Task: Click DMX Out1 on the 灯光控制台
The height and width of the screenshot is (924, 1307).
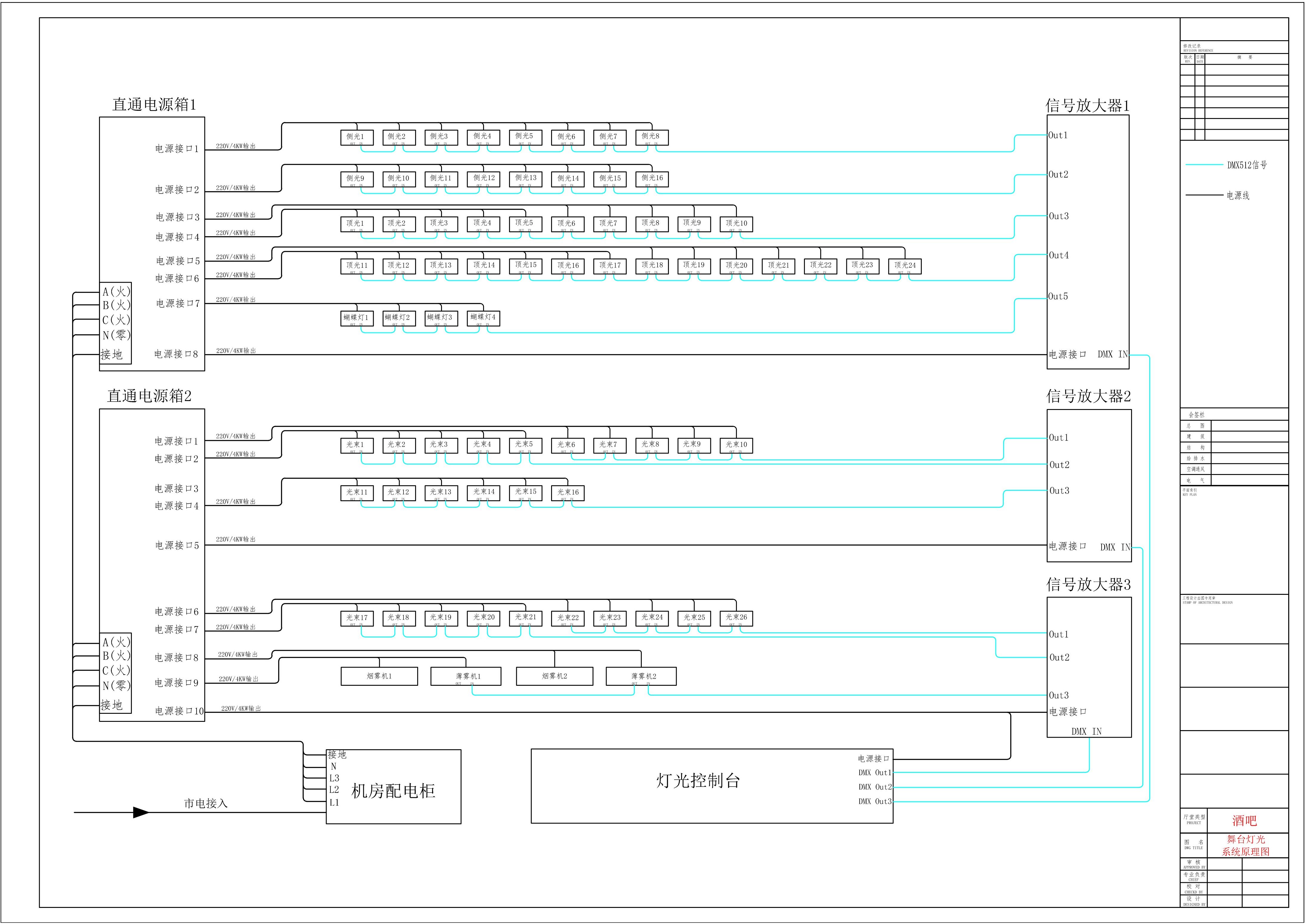Action: pos(875,773)
